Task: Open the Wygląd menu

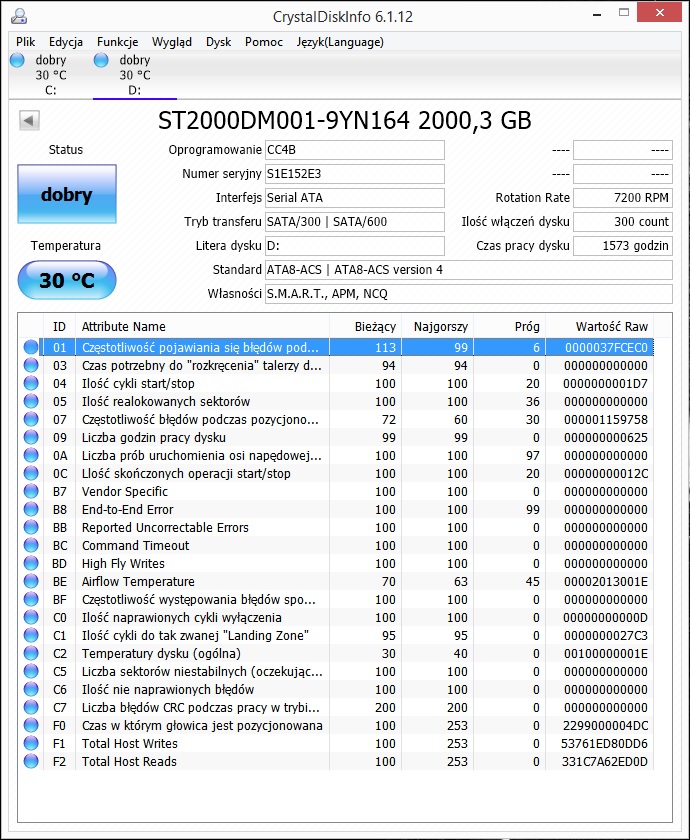Action: pos(171,42)
